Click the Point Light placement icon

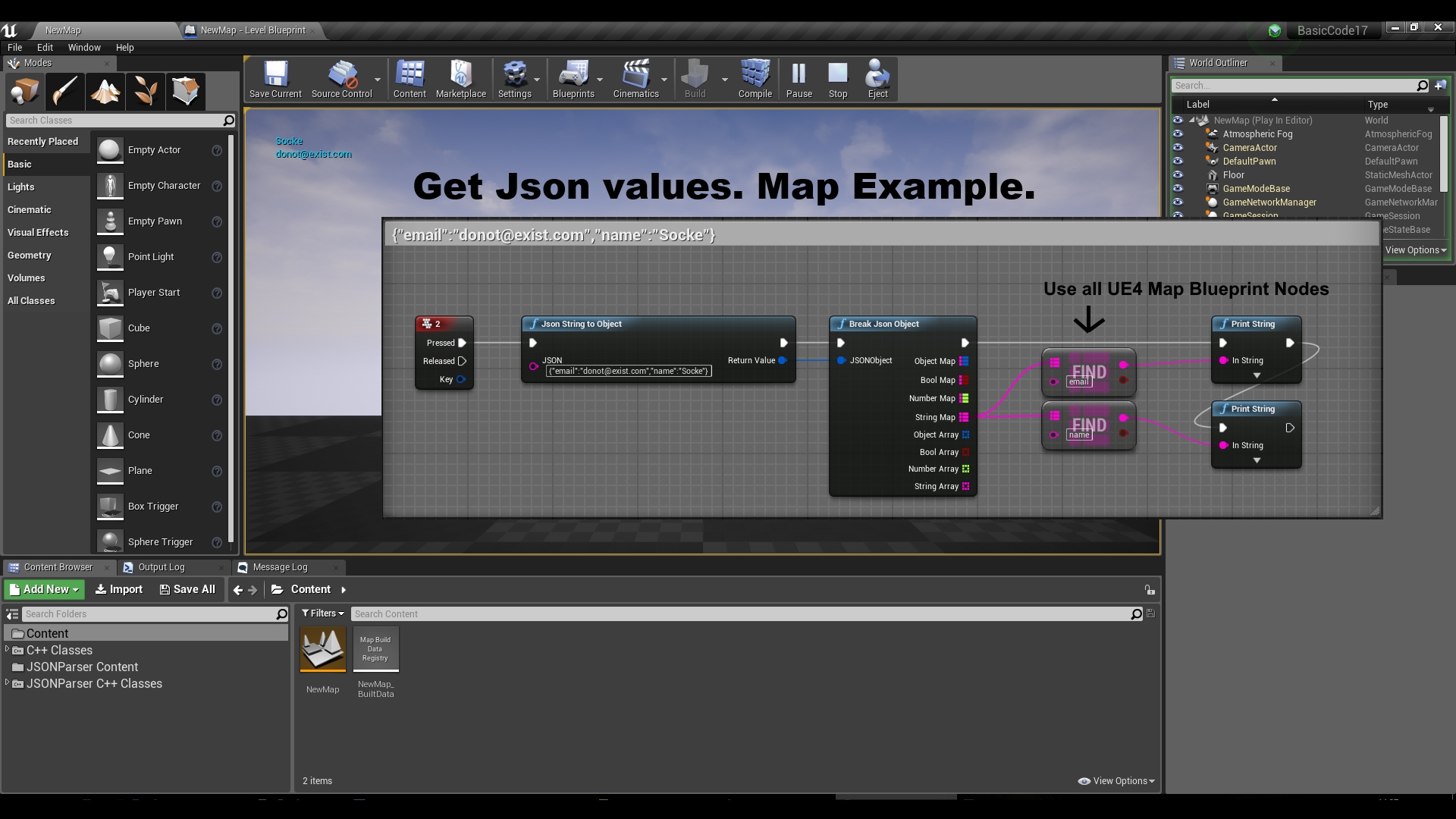pyautogui.click(x=110, y=257)
